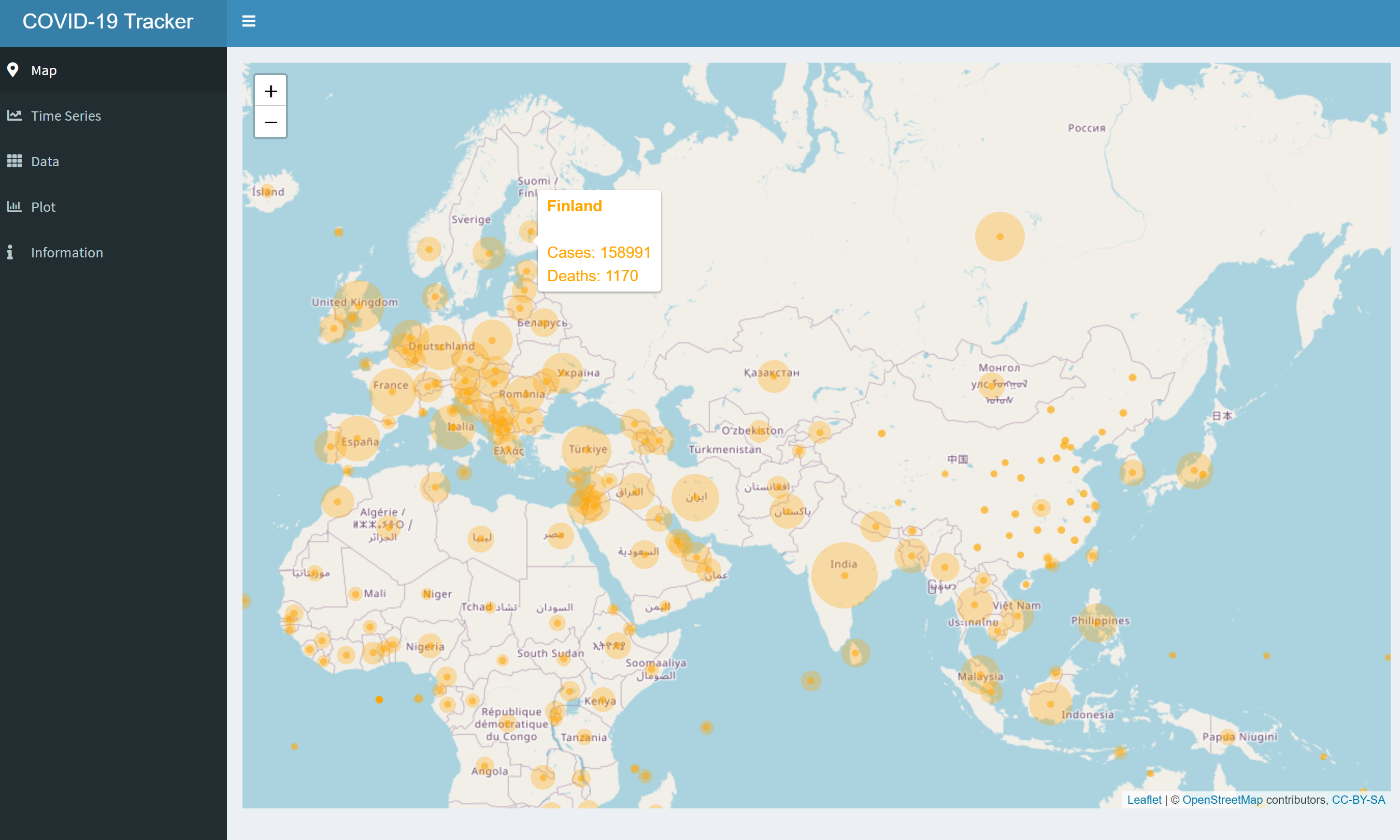Click the Kazakhstan circle marker
Screen dimensions: 1400x840
774,376
